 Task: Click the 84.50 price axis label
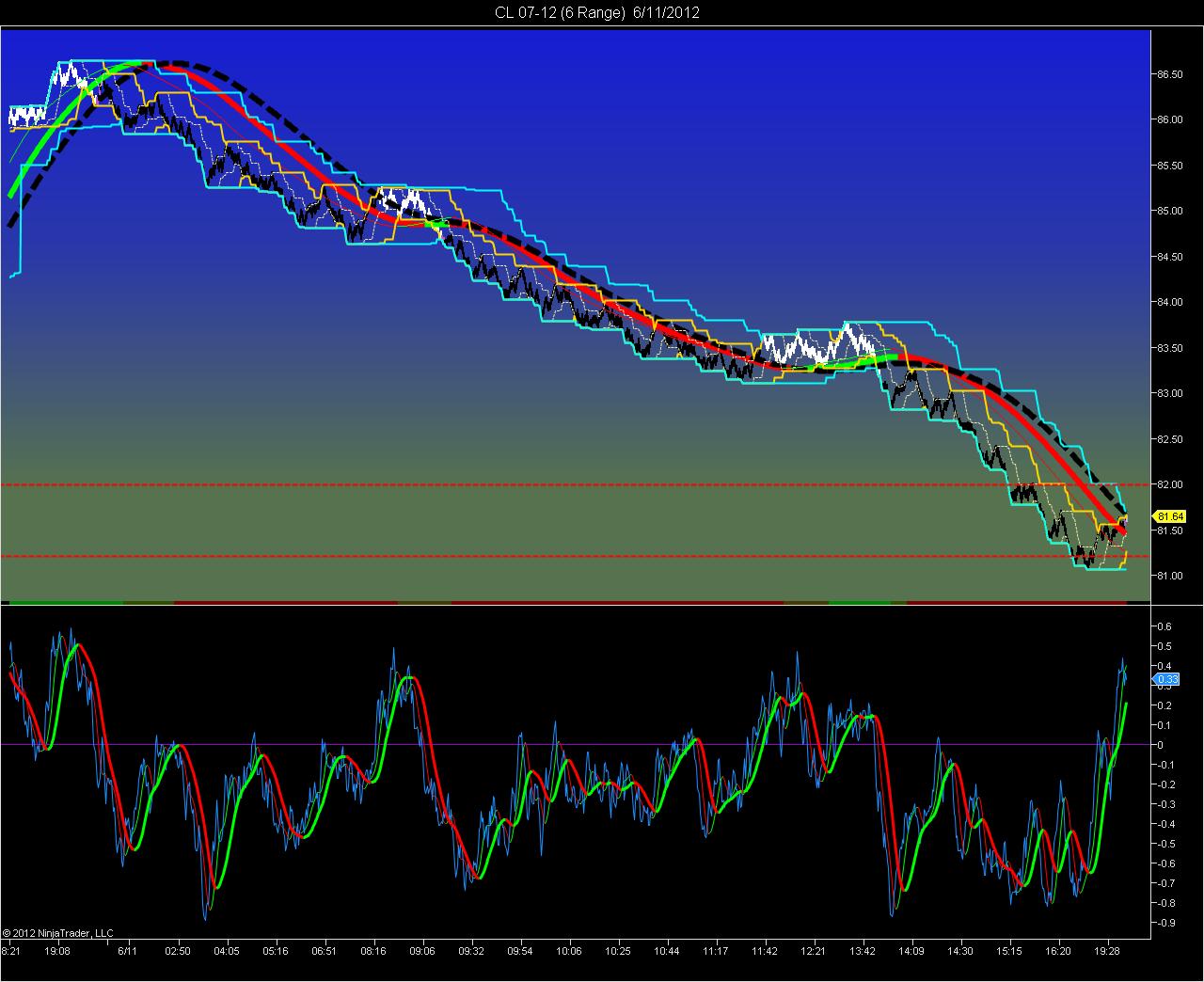[1170, 257]
